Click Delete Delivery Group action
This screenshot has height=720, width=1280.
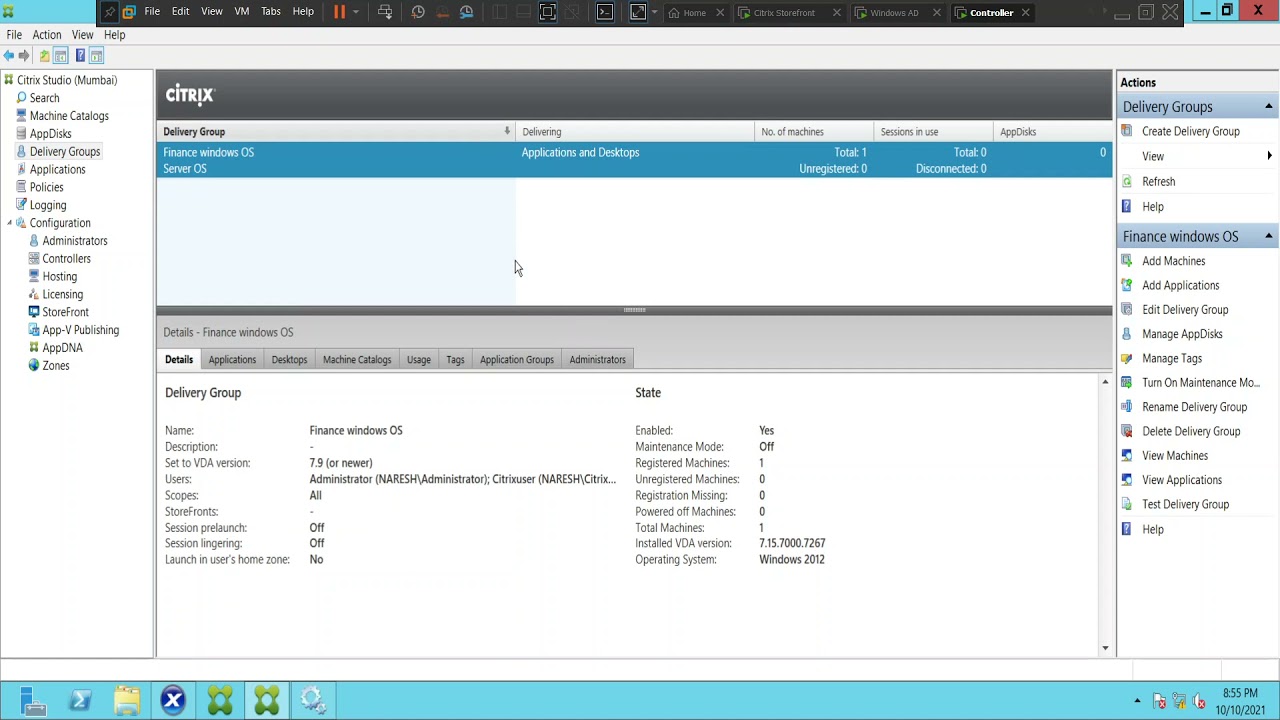click(1191, 432)
